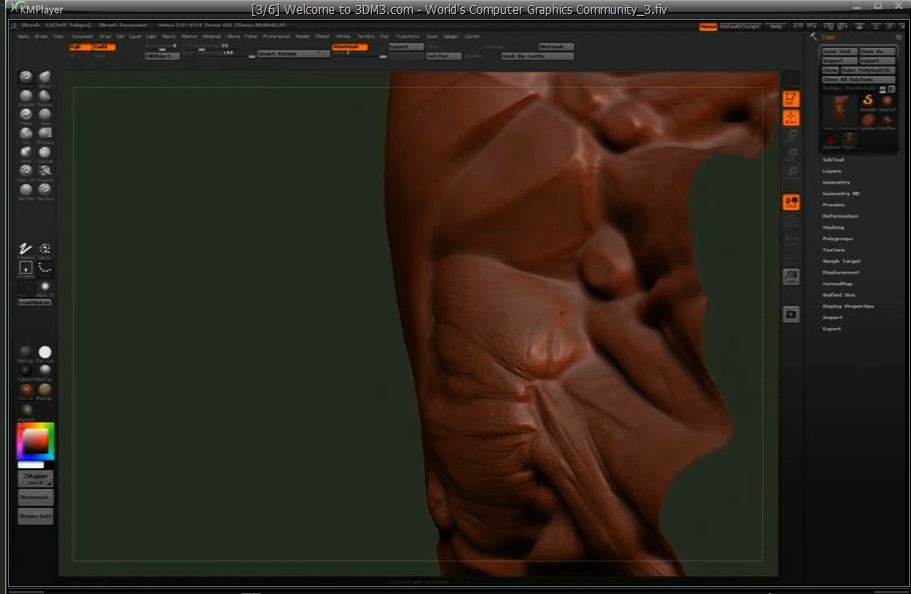Click the Move transform icon on right shelf
The height and width of the screenshot is (594, 911).
click(x=791, y=135)
